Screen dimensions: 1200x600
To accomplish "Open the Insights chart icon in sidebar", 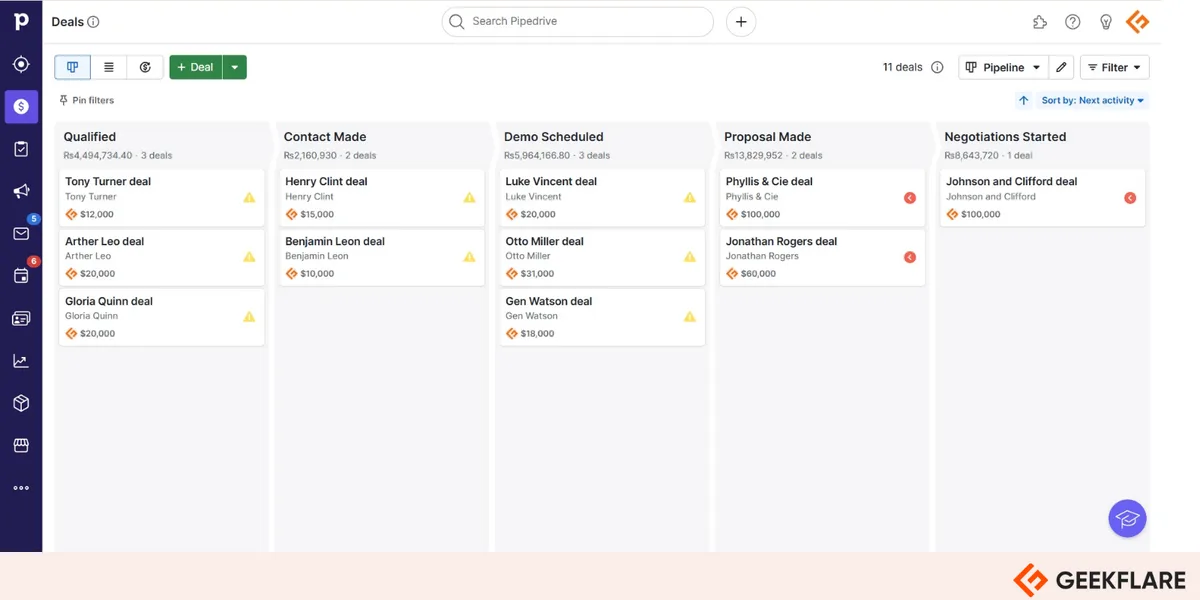I will (x=21, y=361).
